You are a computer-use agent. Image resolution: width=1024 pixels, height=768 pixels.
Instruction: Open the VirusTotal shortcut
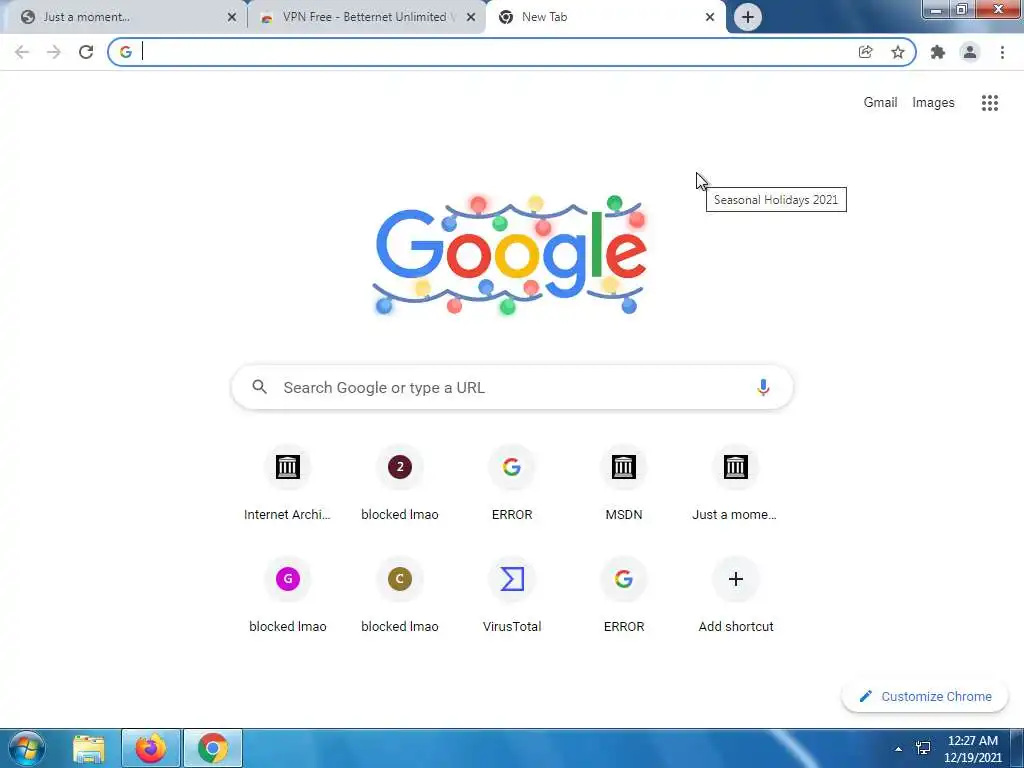pyautogui.click(x=512, y=596)
